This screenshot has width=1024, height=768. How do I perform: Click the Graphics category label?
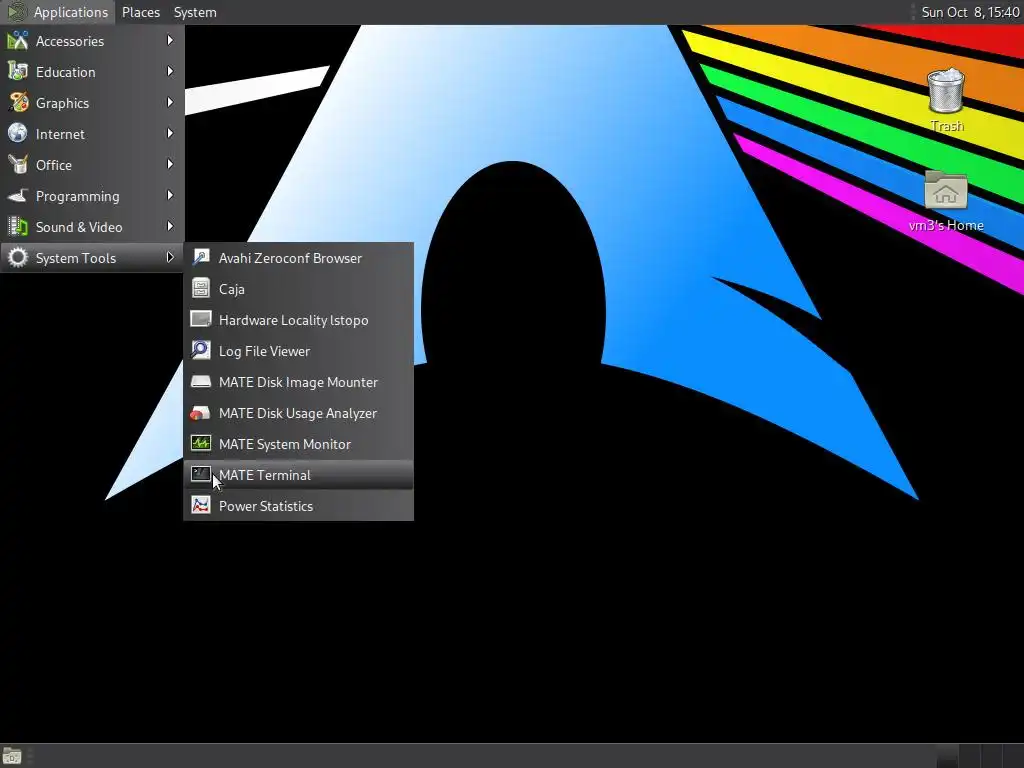point(63,103)
